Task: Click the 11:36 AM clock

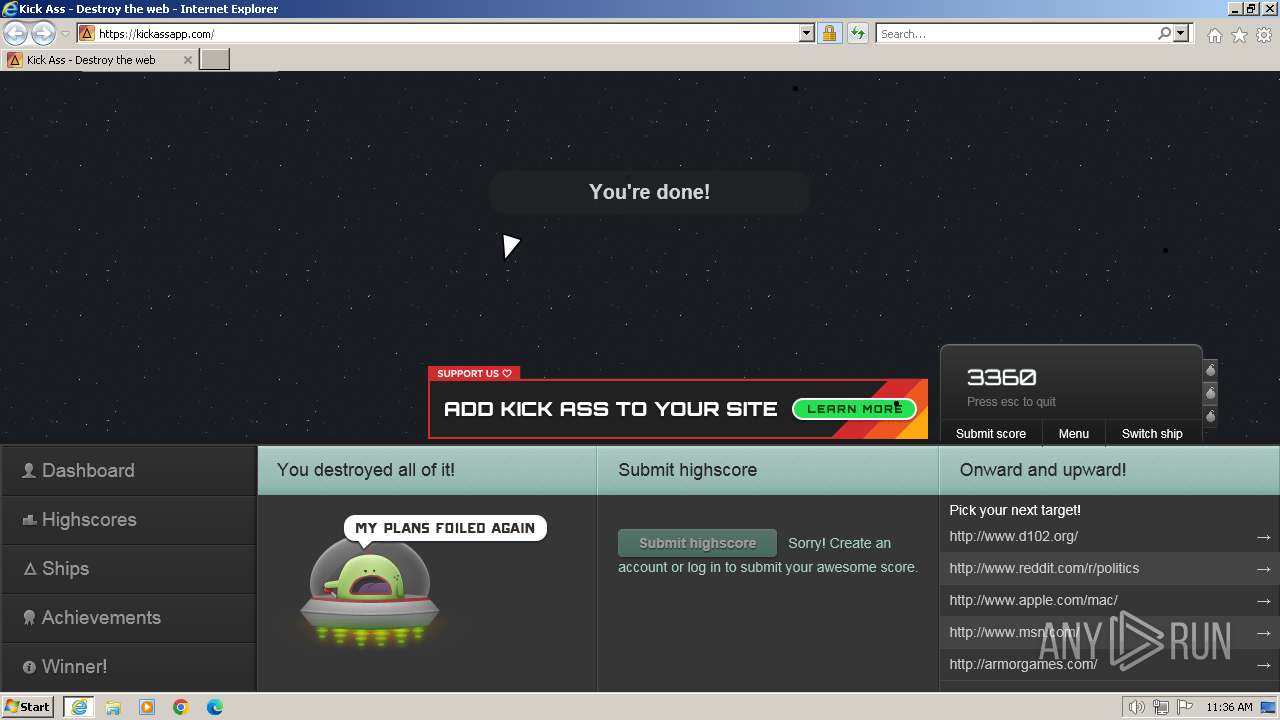Action: point(1229,707)
